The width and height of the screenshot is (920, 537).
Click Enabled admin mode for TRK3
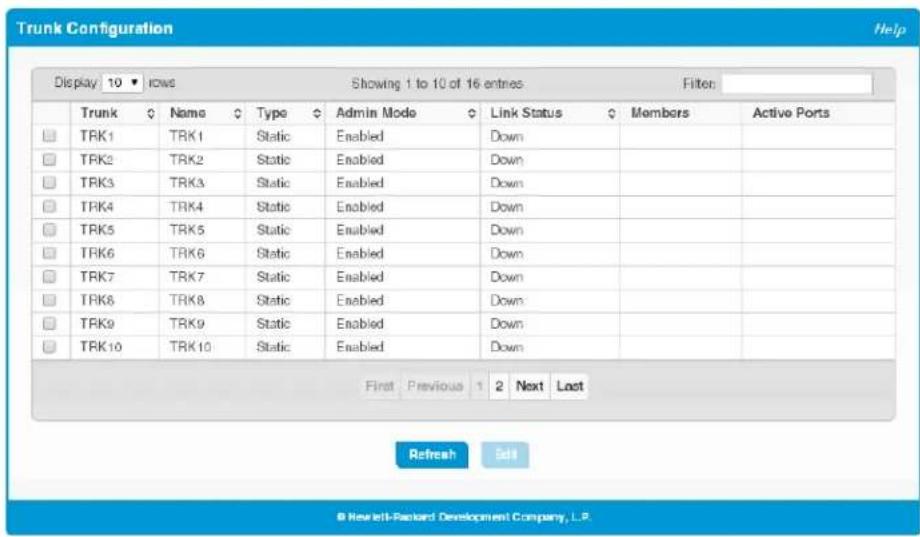(360, 183)
